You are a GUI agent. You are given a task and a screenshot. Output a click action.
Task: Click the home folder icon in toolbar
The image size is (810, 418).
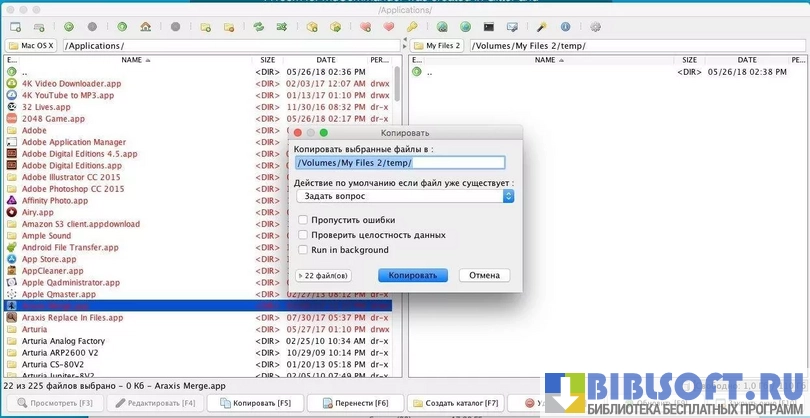[146, 26]
